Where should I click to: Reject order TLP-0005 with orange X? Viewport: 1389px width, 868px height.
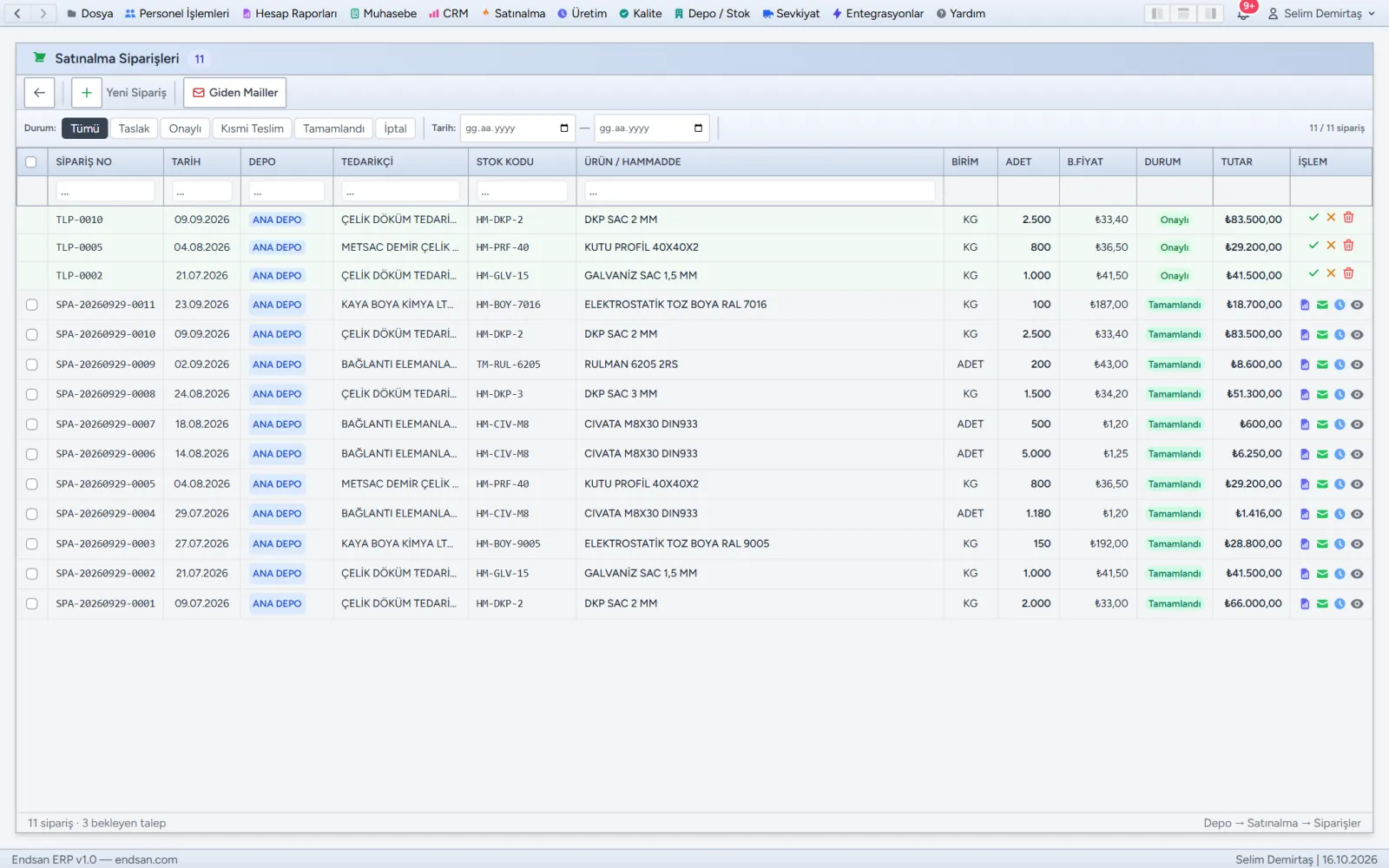coord(1331,246)
